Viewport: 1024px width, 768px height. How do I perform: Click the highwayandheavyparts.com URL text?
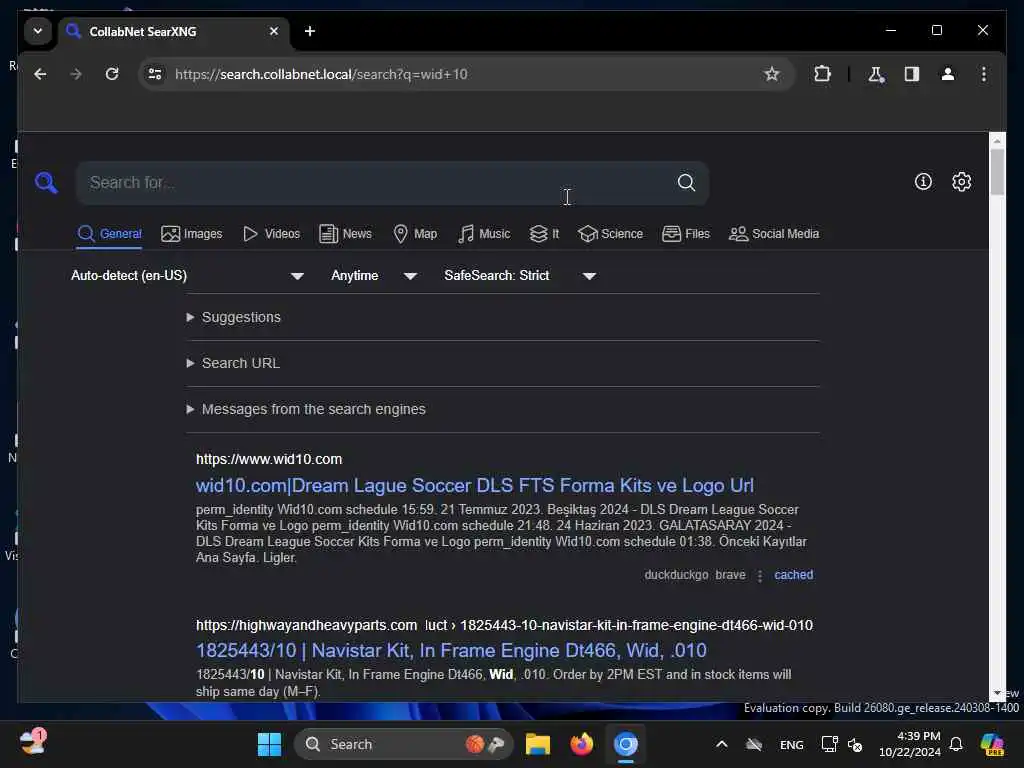pos(306,625)
